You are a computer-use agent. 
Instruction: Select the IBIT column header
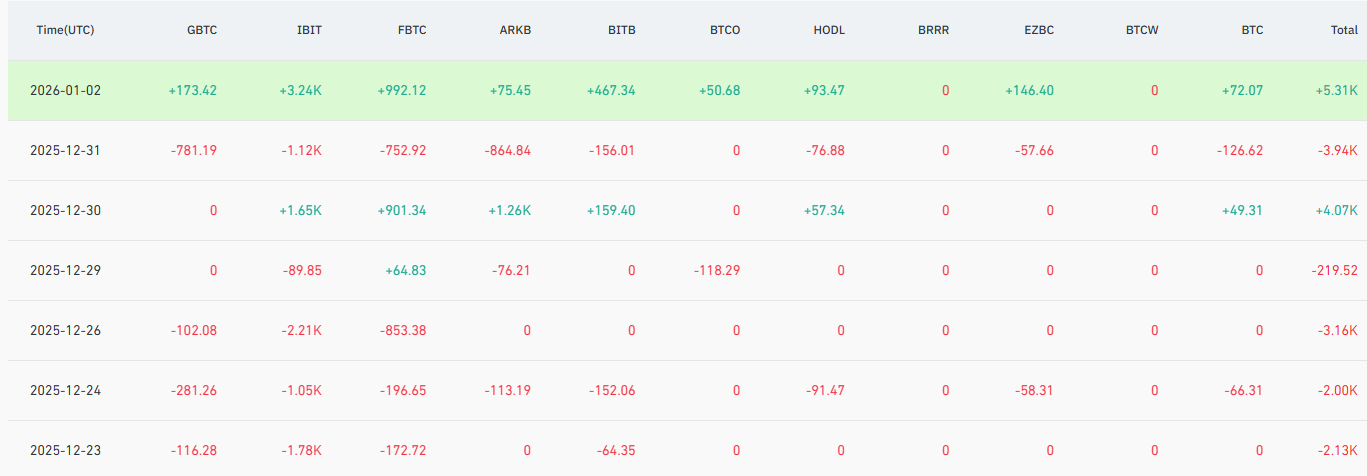309,30
